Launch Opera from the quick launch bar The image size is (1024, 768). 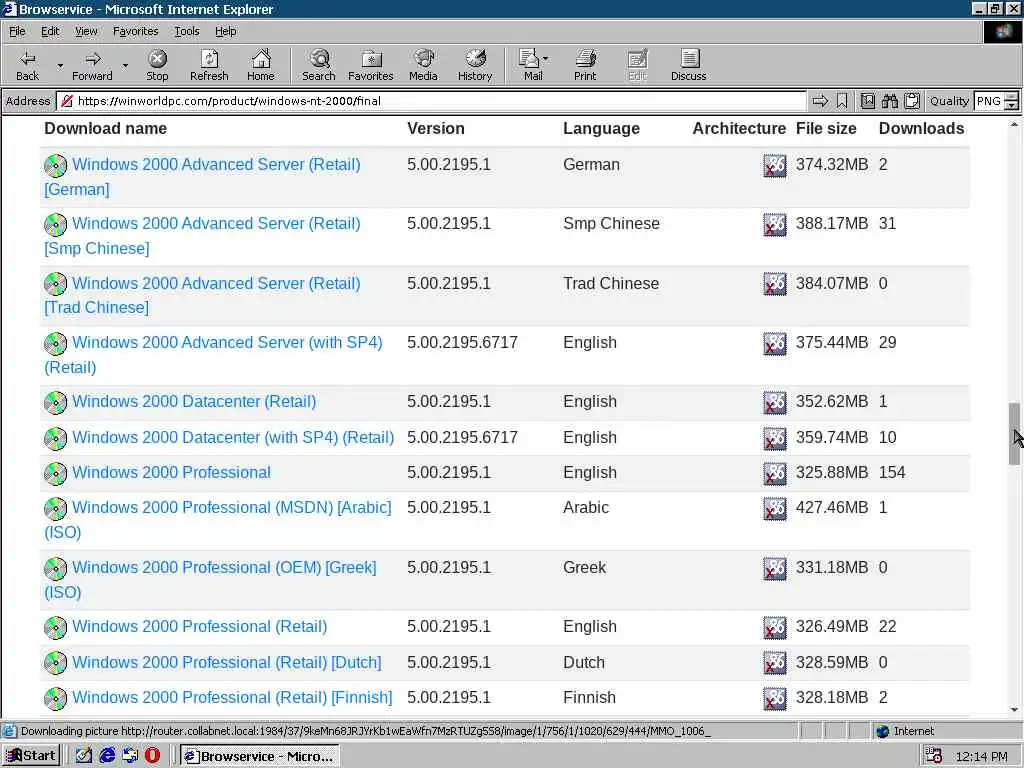click(x=152, y=756)
